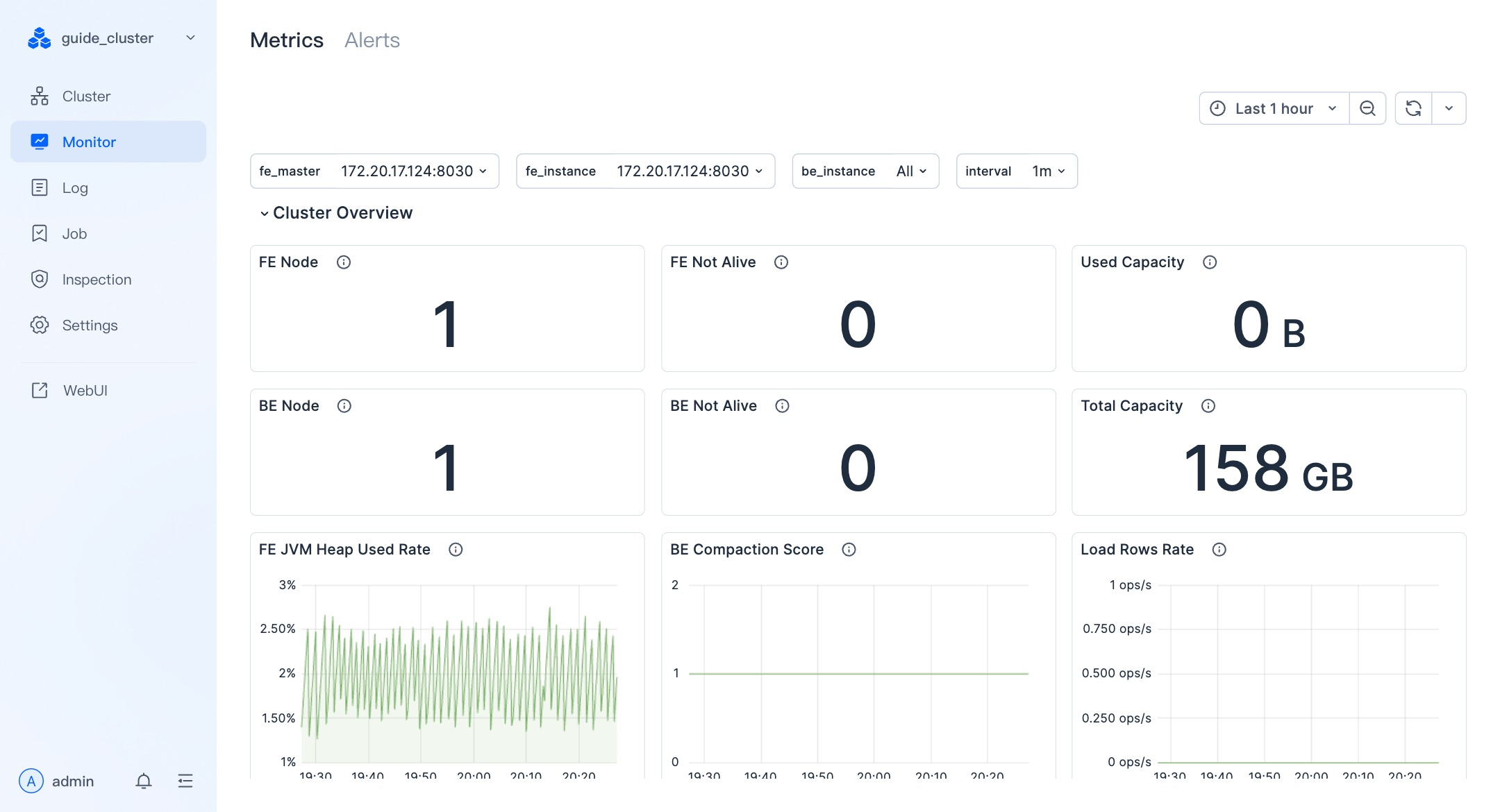This screenshot has height=812, width=1500.
Task: Select Monitor in the sidebar
Action: [x=108, y=142]
